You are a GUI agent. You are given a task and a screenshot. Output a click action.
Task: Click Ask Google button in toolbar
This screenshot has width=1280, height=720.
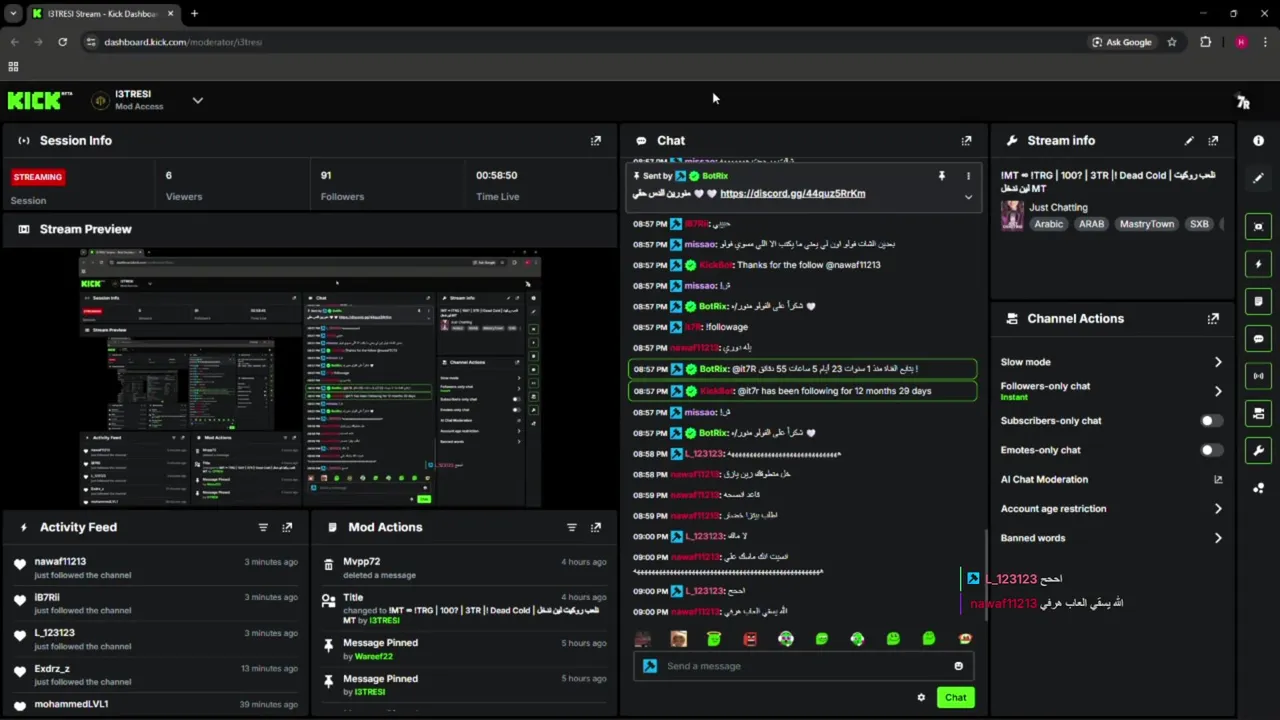coord(1121,42)
